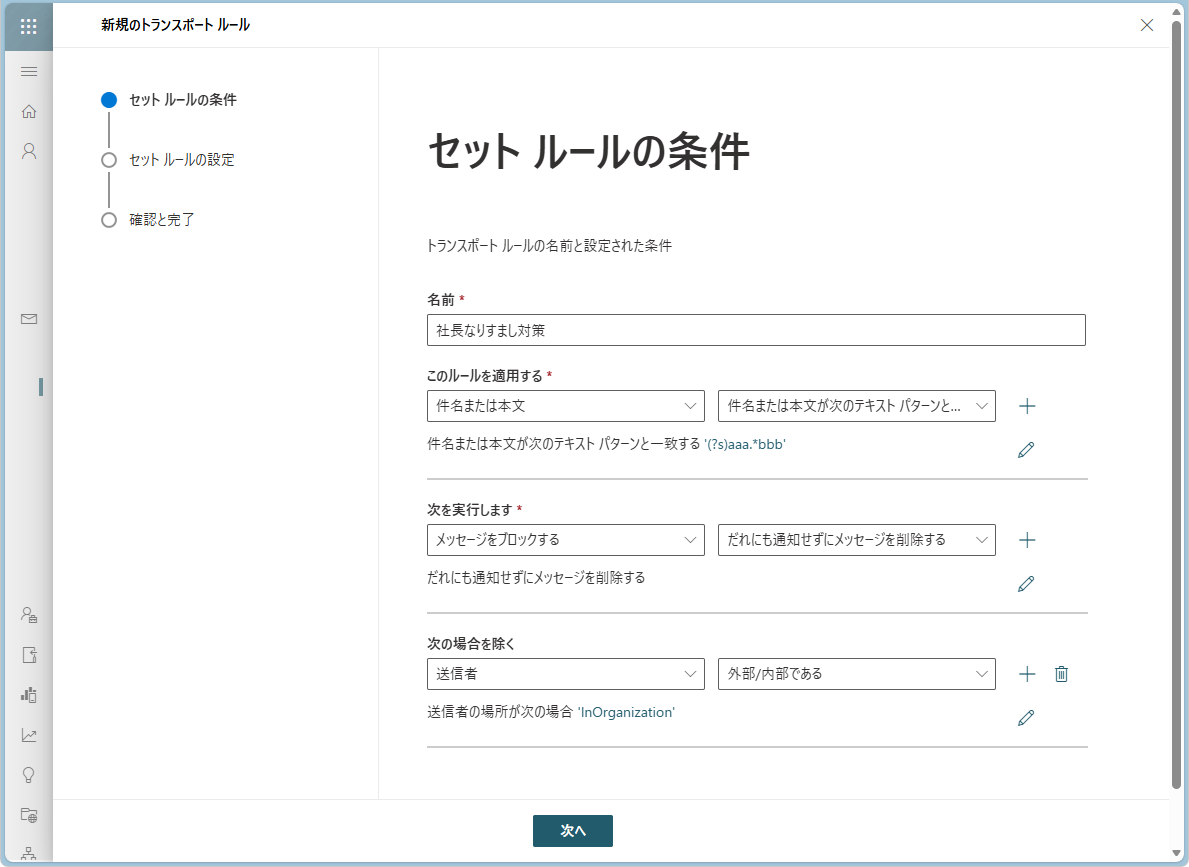The height and width of the screenshot is (867, 1189).
Task: Expand the 送信者 exception dropdown
Action: (x=565, y=674)
